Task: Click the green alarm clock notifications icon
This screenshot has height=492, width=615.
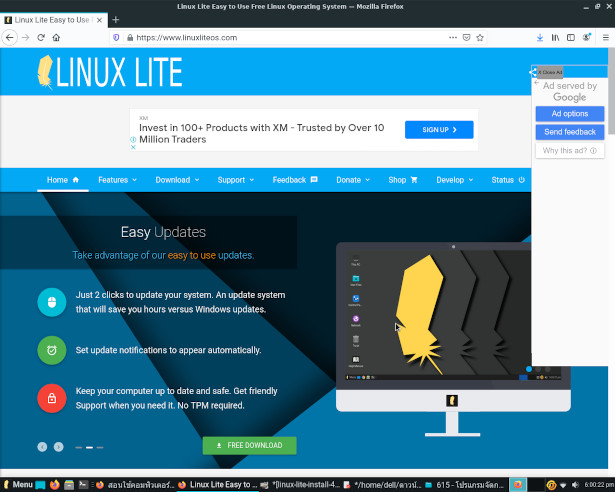Action: (x=52, y=350)
